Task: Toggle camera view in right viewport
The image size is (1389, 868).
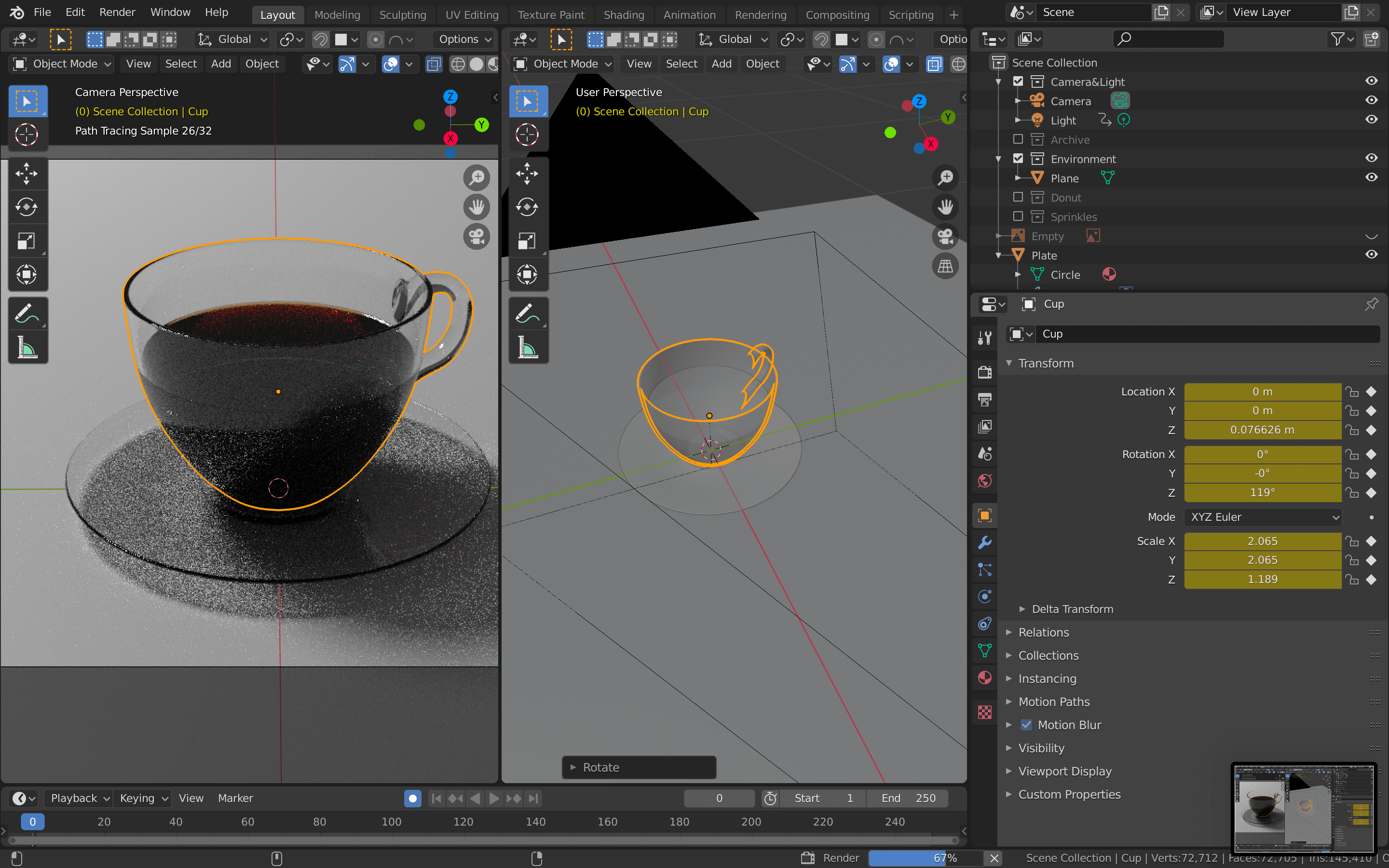Action: 945,236
